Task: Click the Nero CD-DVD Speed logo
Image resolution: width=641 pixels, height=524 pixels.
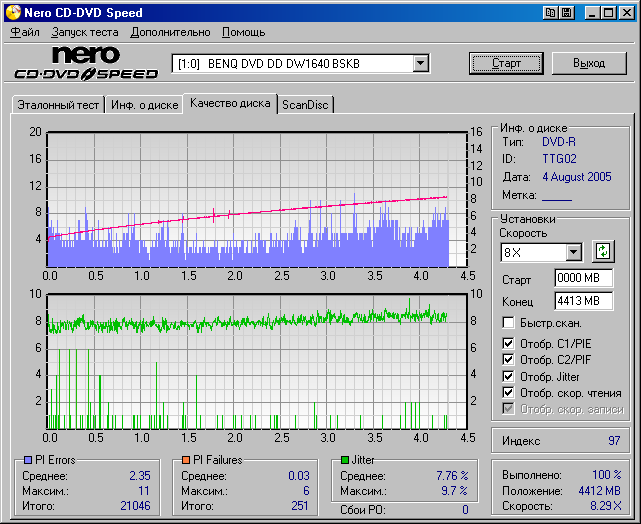Action: (86, 63)
